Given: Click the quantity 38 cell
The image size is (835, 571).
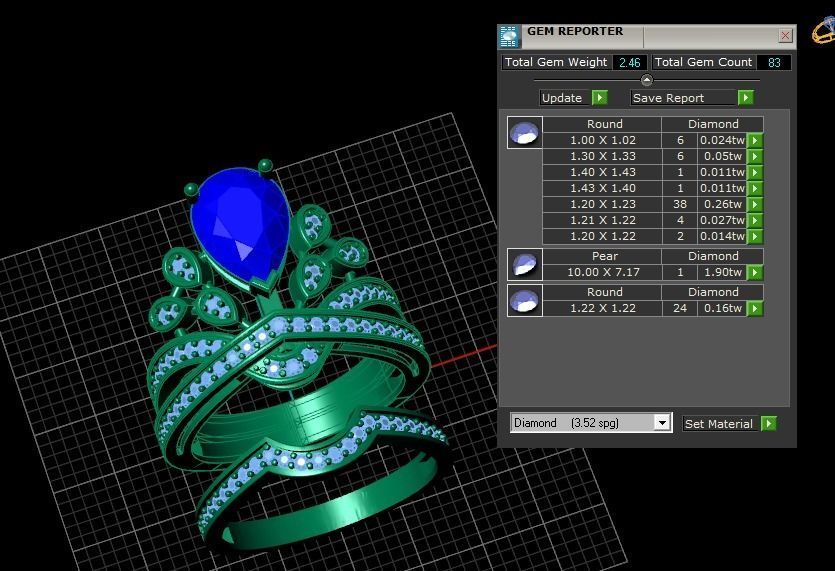Looking at the screenshot, I should tap(680, 204).
